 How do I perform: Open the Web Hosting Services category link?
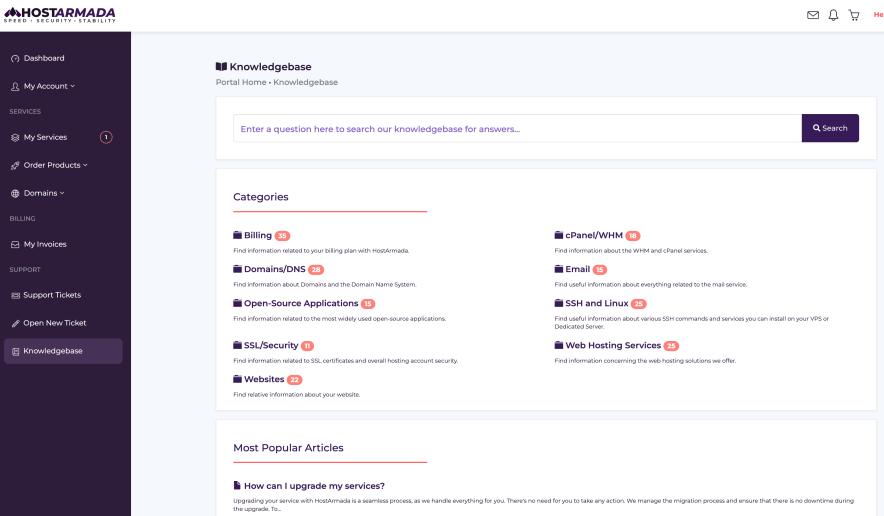point(613,345)
